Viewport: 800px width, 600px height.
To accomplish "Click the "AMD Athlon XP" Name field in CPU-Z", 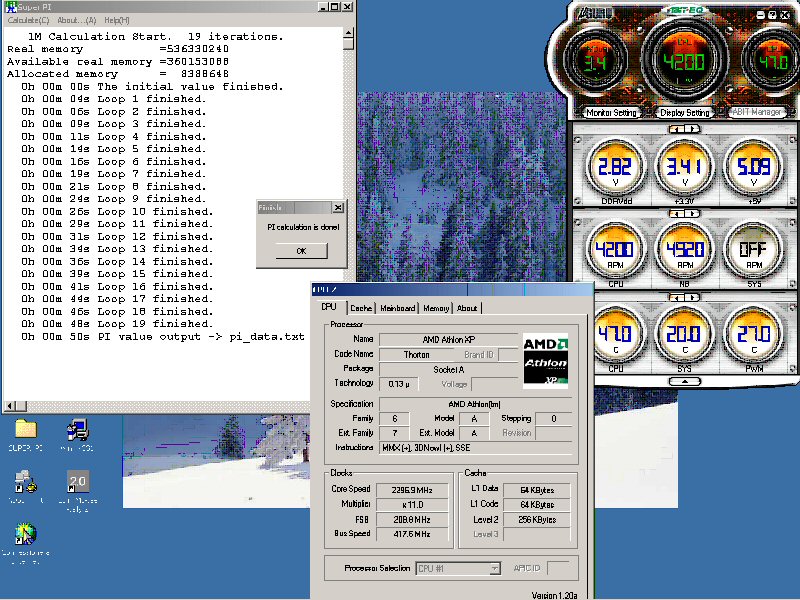I will coord(448,340).
